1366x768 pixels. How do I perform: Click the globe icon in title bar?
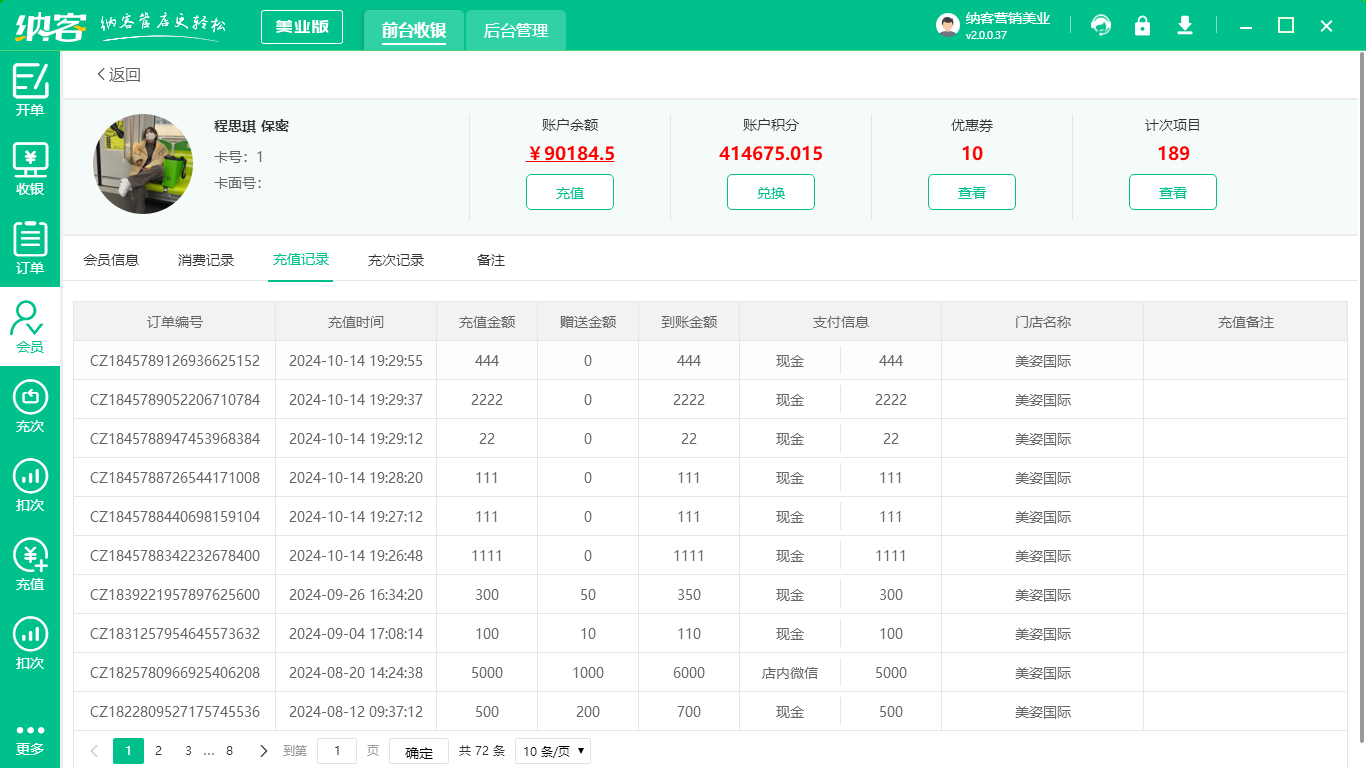click(x=1100, y=25)
